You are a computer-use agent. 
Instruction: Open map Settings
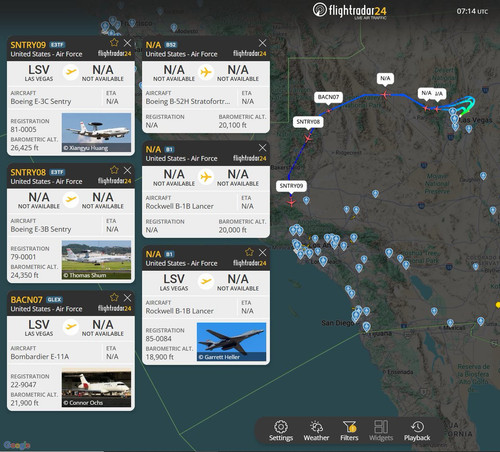click(x=281, y=430)
